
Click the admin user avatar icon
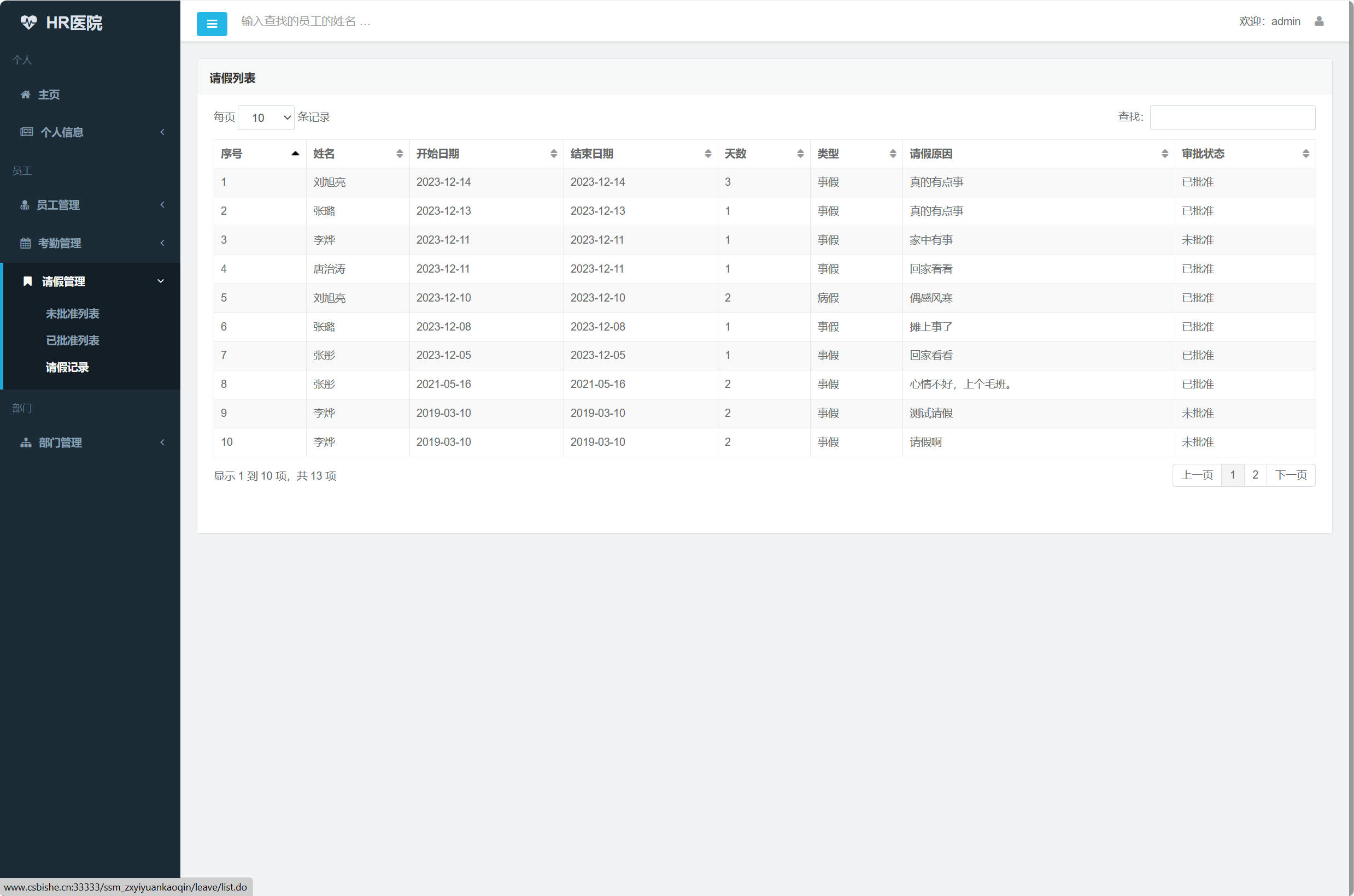tap(1318, 21)
